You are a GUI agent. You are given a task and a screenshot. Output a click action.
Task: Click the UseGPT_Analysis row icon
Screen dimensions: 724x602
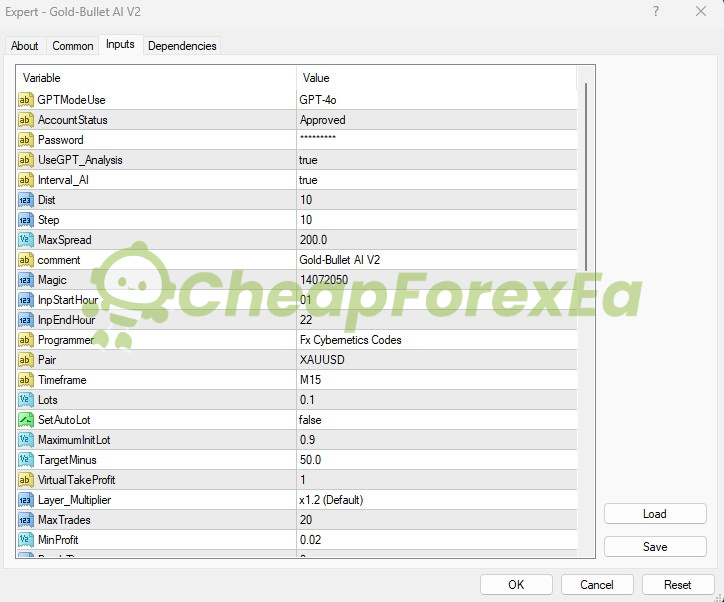(25, 160)
